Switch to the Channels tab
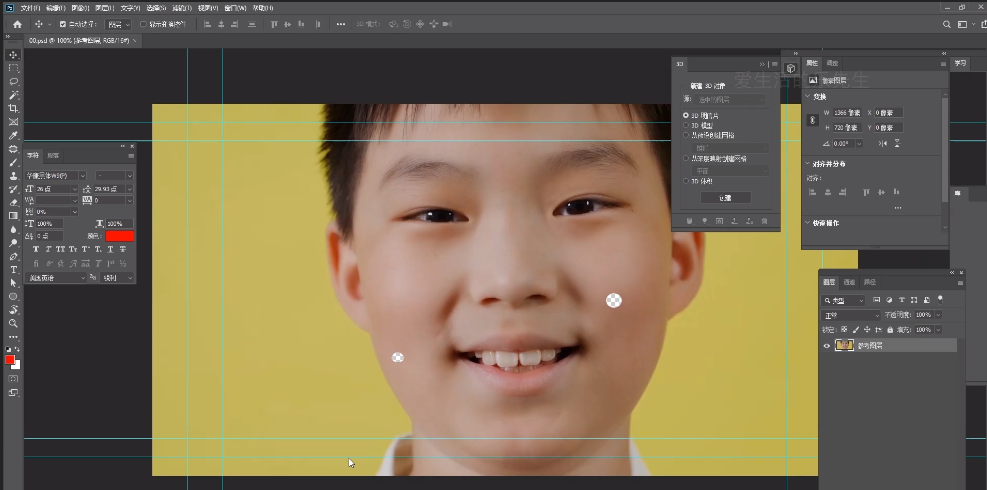 849,282
